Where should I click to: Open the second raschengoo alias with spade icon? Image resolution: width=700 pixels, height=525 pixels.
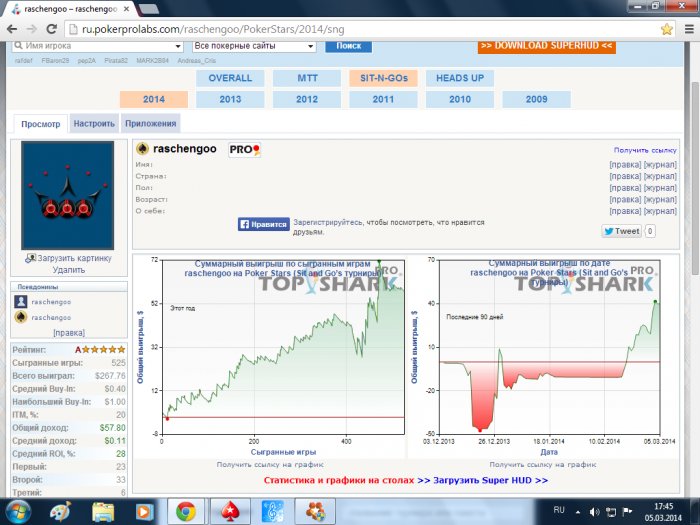(x=51, y=317)
